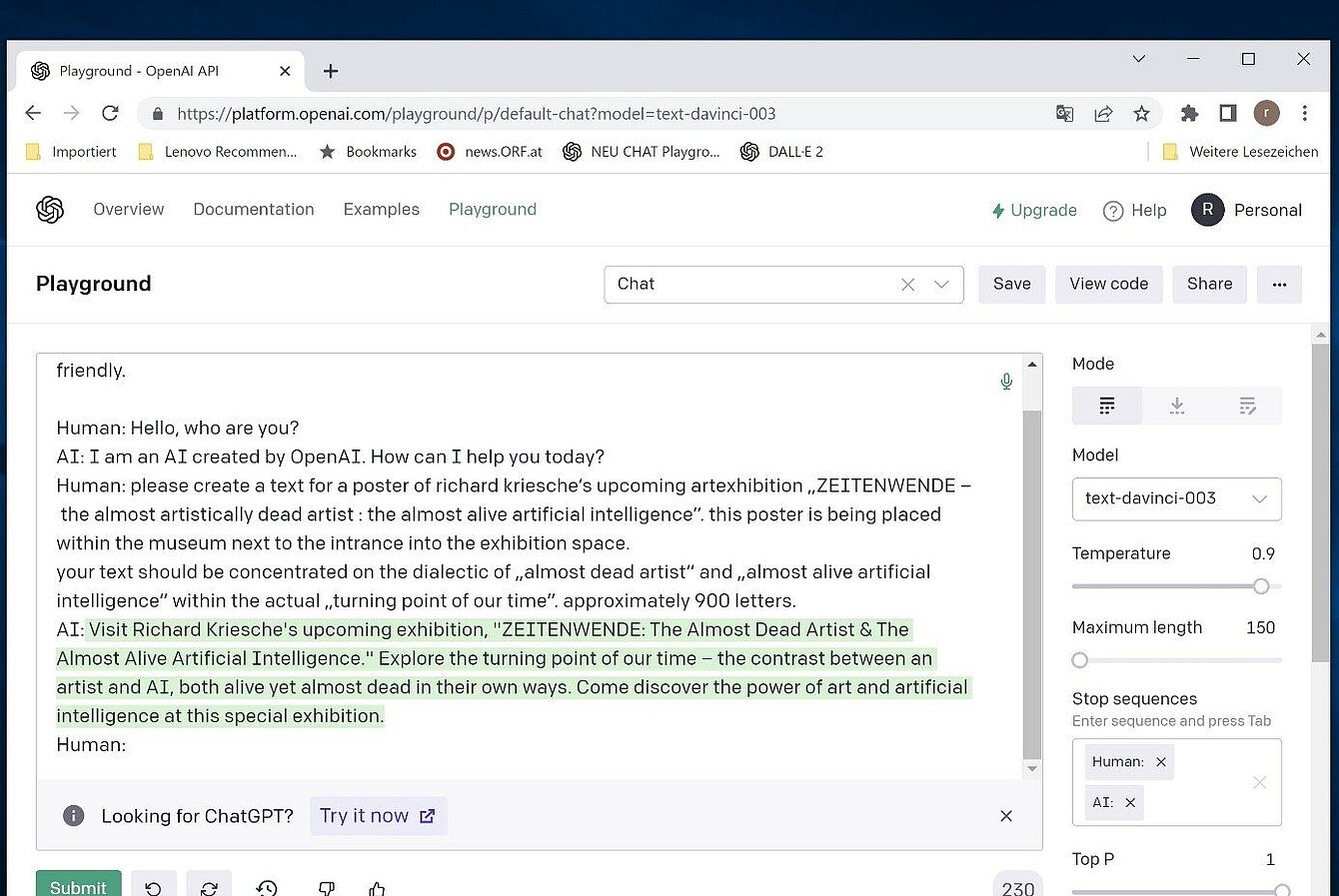The width and height of the screenshot is (1339, 896).
Task: Click the Top P slider handle
Action: pyautogui.click(x=1282, y=890)
